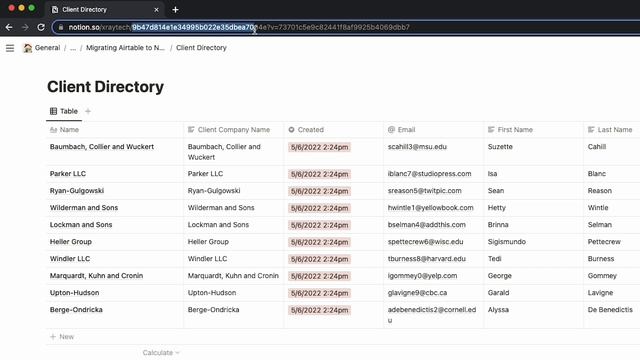Click the lock icon in address bar
Viewport: 640px width, 360px height.
click(61, 27)
